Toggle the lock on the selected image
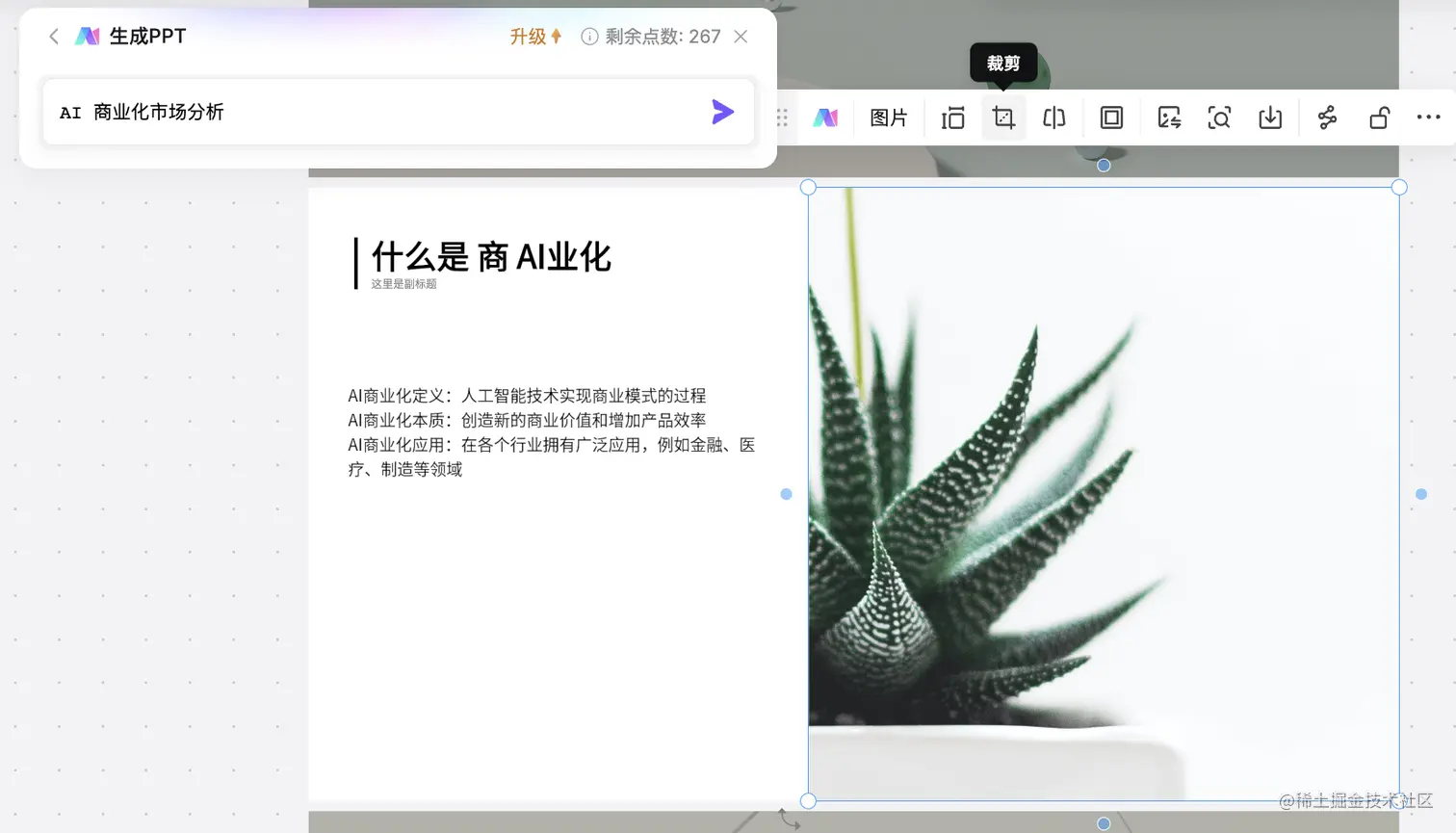Viewport: 1456px width, 833px height. [1378, 117]
